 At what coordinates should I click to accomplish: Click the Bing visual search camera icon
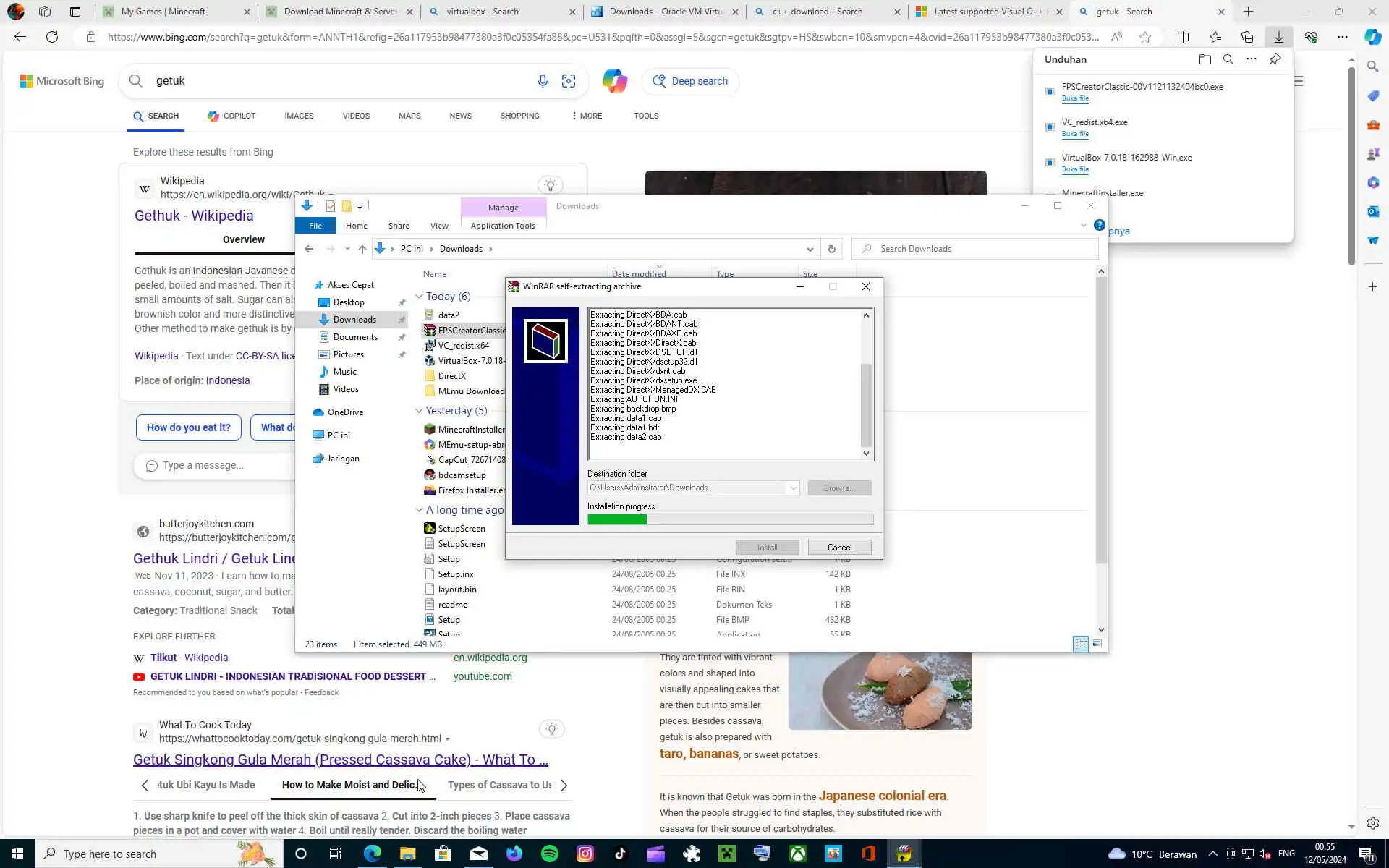point(569,81)
